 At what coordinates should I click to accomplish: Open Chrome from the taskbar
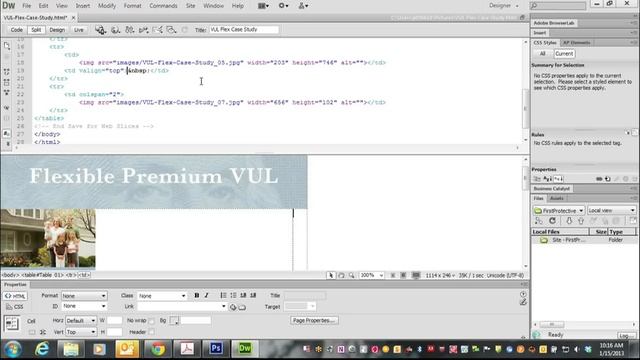(158, 349)
